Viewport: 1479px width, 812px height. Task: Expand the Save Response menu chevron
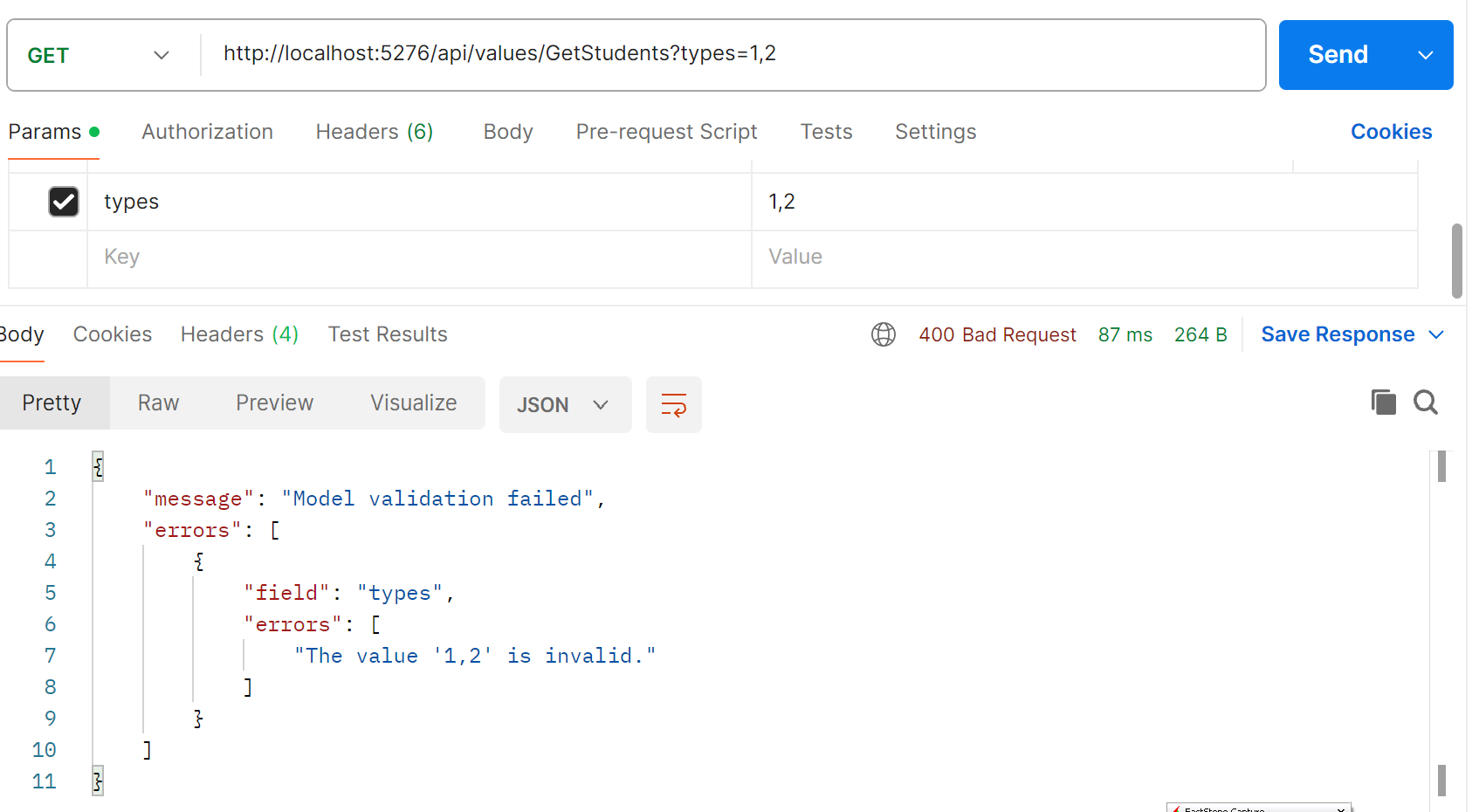(x=1436, y=334)
